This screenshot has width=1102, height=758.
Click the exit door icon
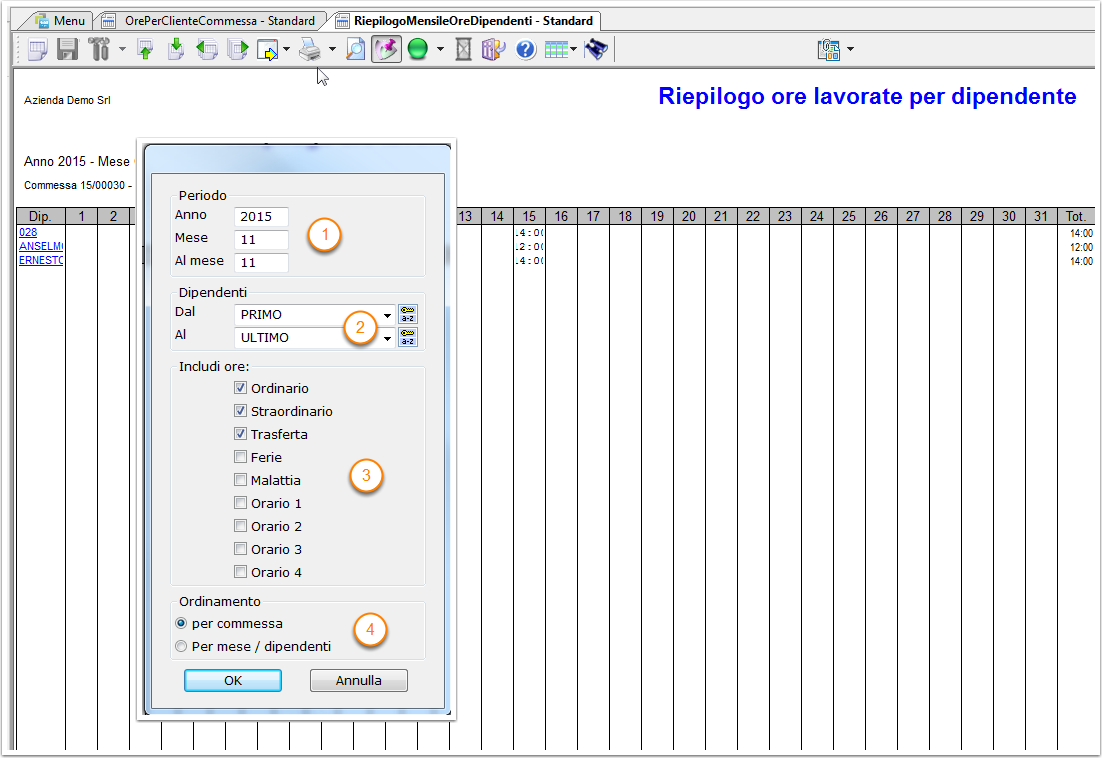coord(493,49)
